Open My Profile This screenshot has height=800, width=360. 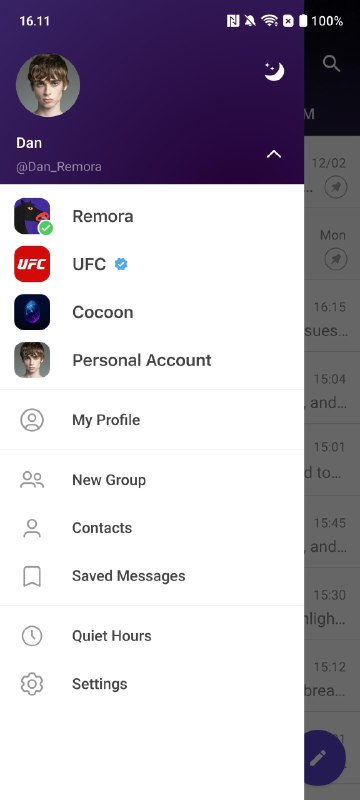152,420
